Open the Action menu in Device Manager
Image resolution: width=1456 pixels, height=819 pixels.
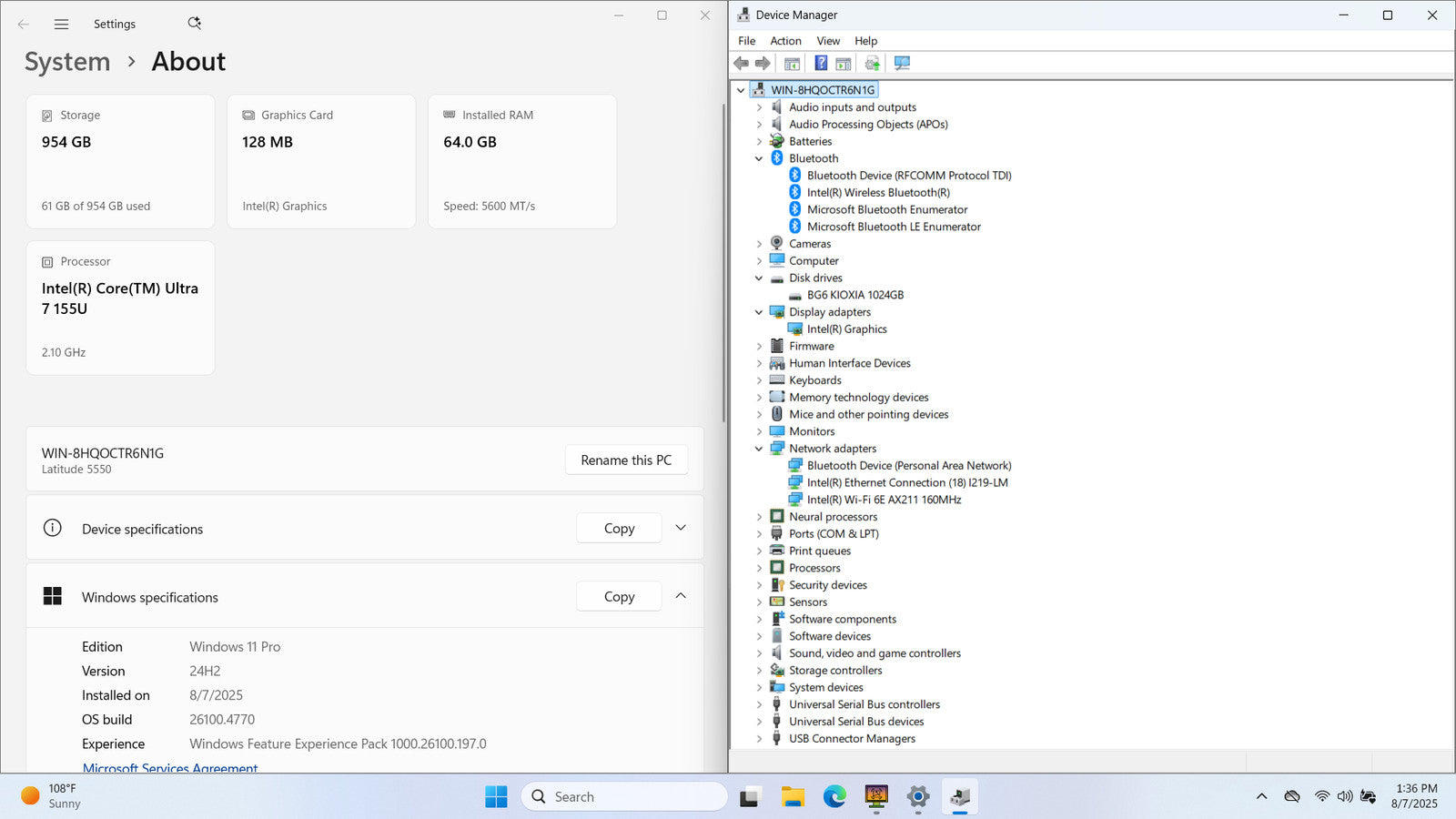785,41
